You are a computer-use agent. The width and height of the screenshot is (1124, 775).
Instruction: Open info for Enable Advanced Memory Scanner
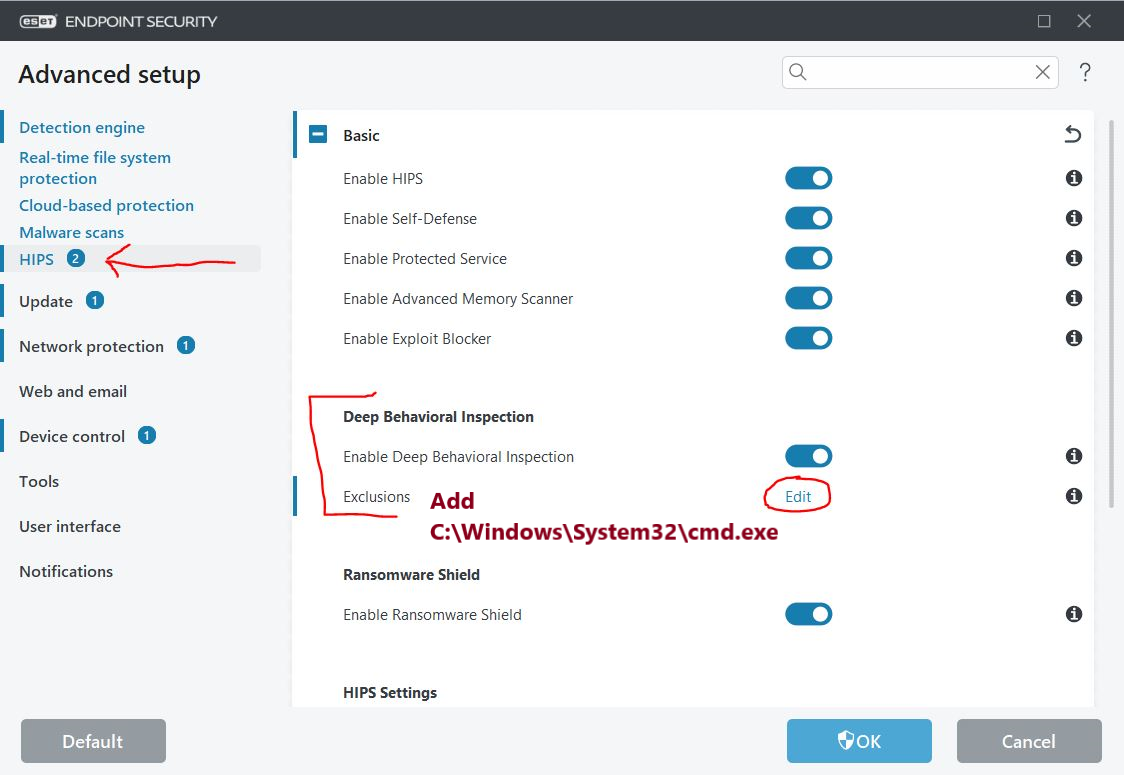click(1073, 298)
